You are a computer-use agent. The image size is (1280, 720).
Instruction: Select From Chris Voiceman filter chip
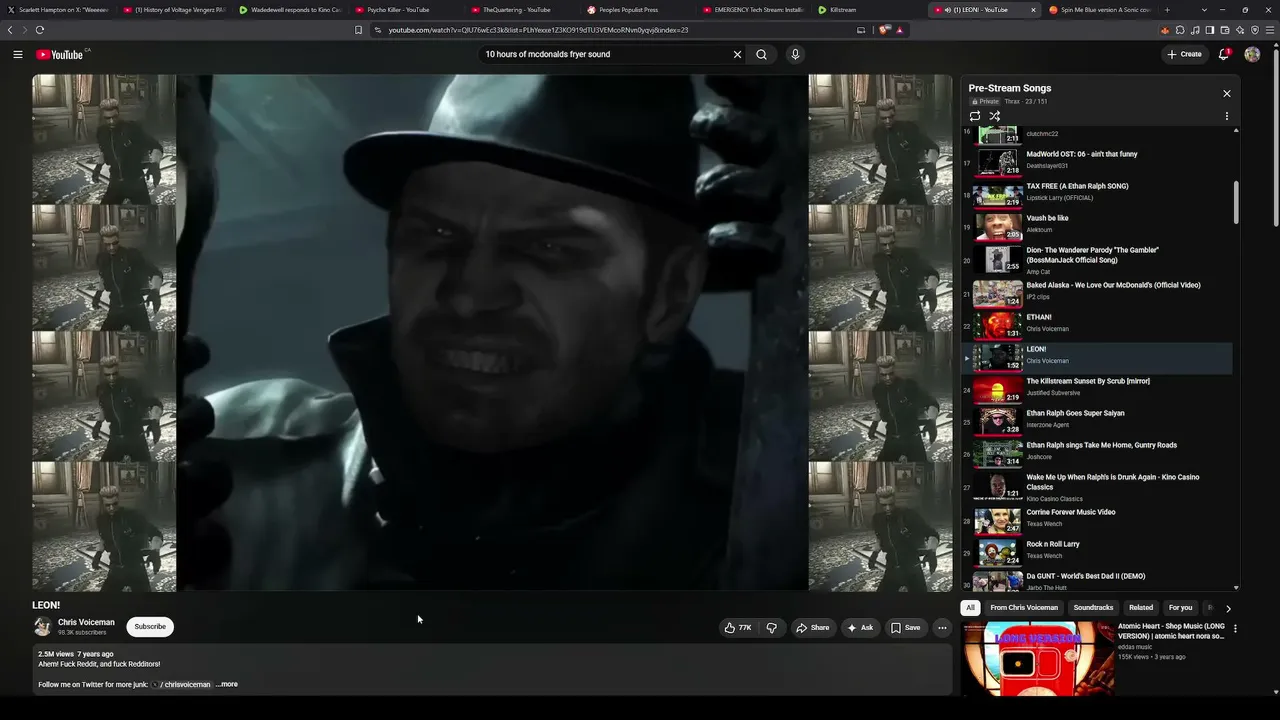tap(1024, 608)
